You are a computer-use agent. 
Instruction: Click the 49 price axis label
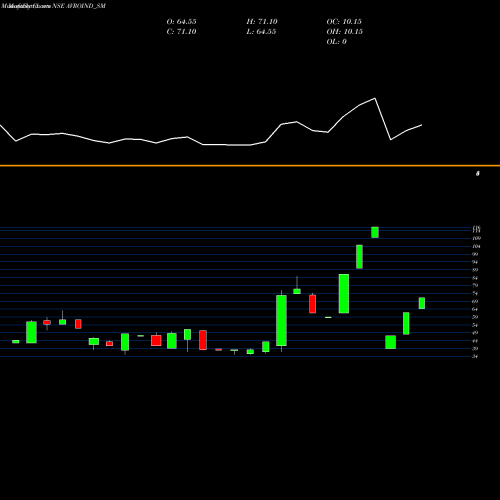coord(475,333)
